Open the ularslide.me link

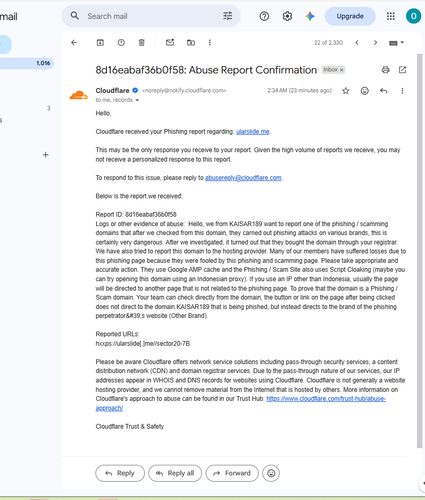(252, 132)
